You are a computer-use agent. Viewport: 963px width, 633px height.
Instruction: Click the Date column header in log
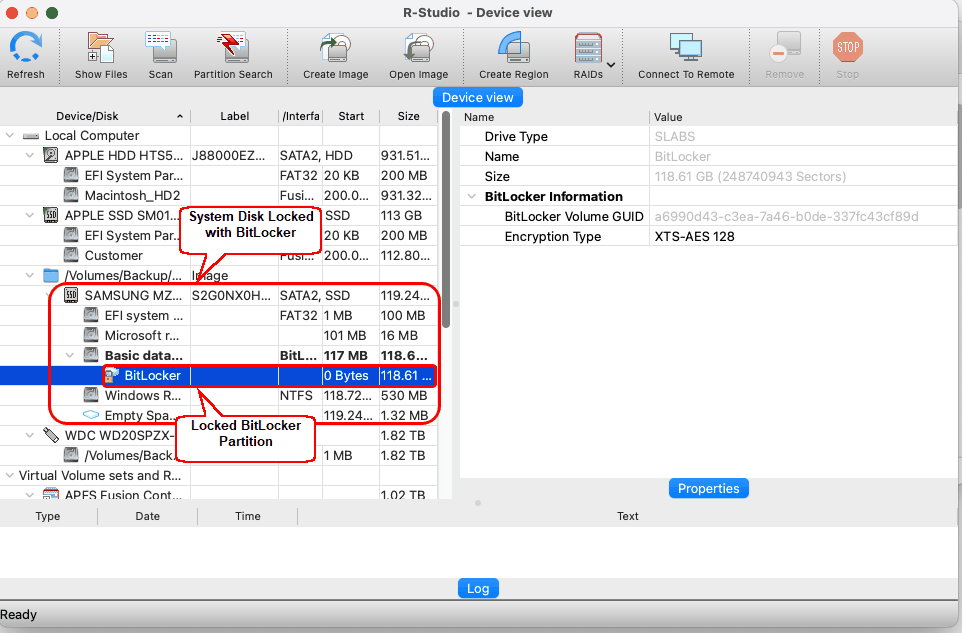(147, 516)
